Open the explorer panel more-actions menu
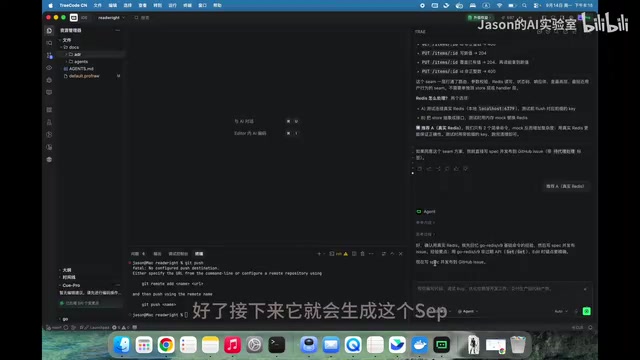Screen dimensions: 640x360 pyautogui.click(x=118, y=30)
